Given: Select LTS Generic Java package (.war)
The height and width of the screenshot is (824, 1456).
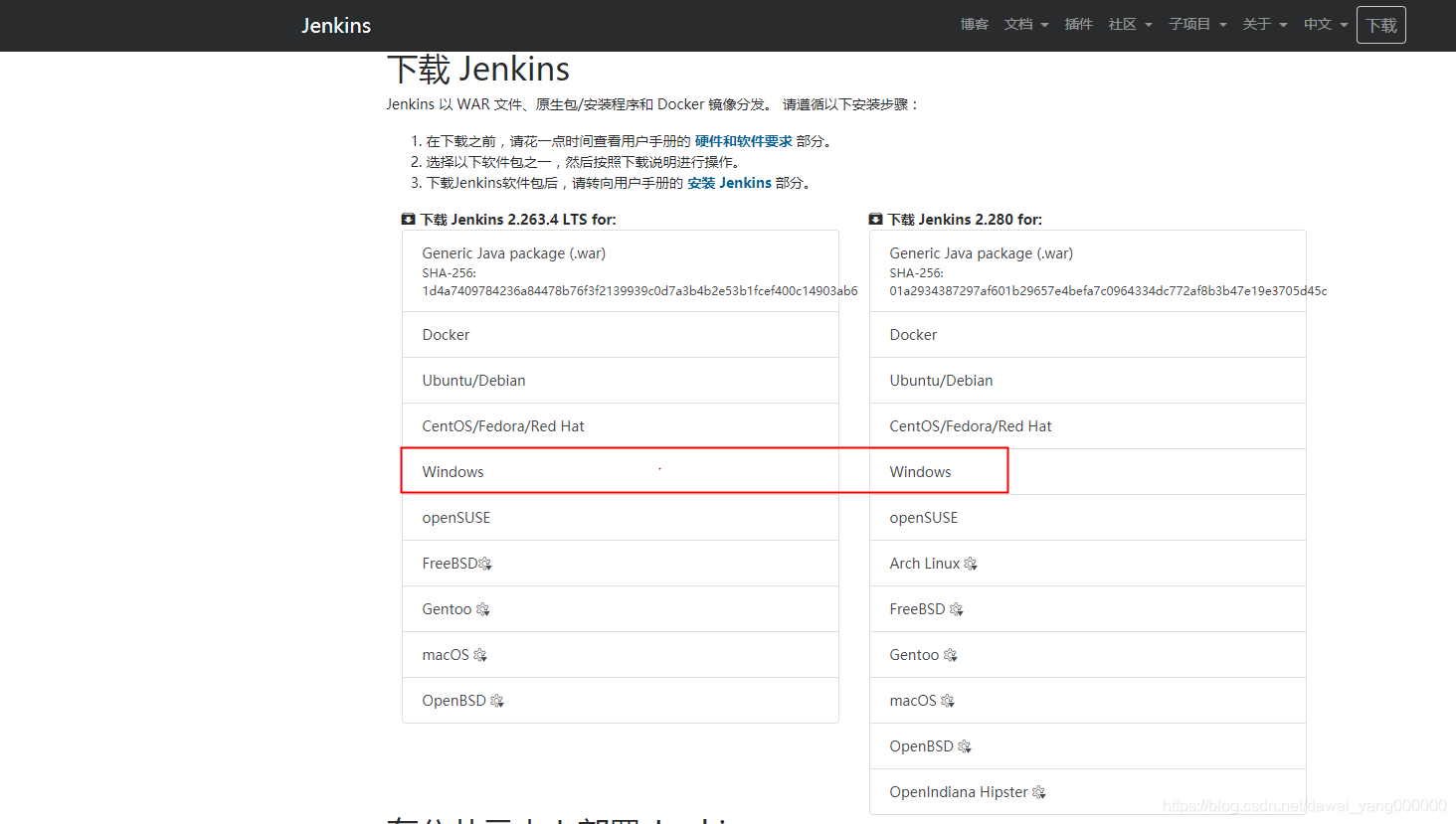Looking at the screenshot, I should (x=621, y=271).
